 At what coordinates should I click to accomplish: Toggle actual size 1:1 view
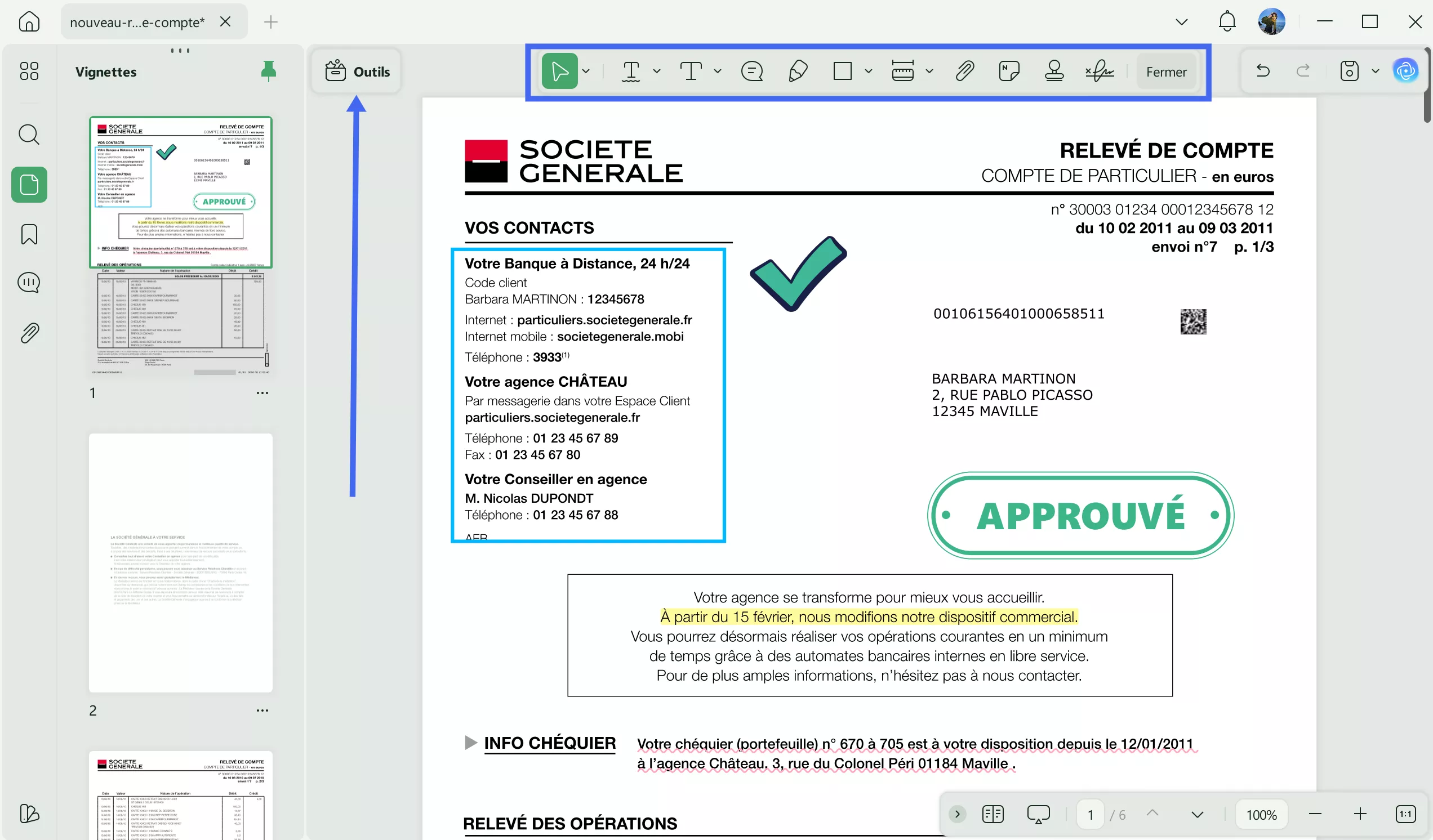(1405, 814)
